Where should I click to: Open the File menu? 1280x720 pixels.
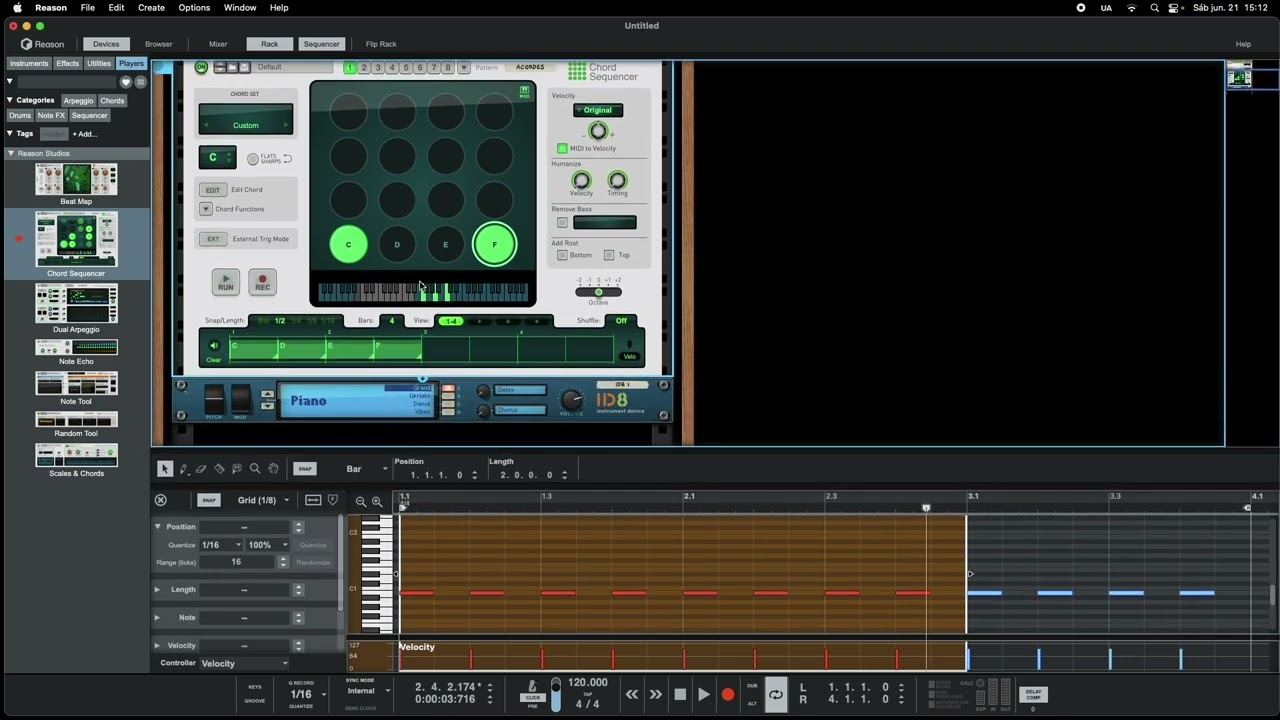[88, 8]
